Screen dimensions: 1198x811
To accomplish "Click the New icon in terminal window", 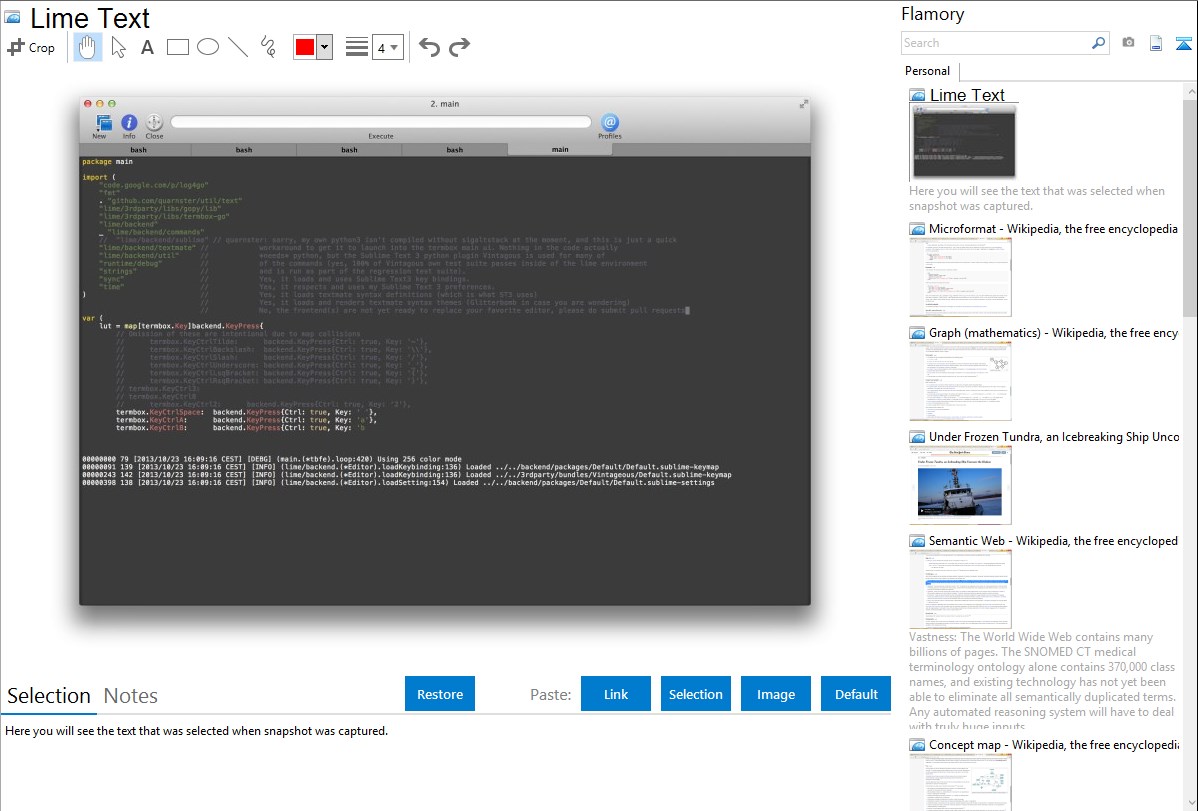I will (x=103, y=123).
